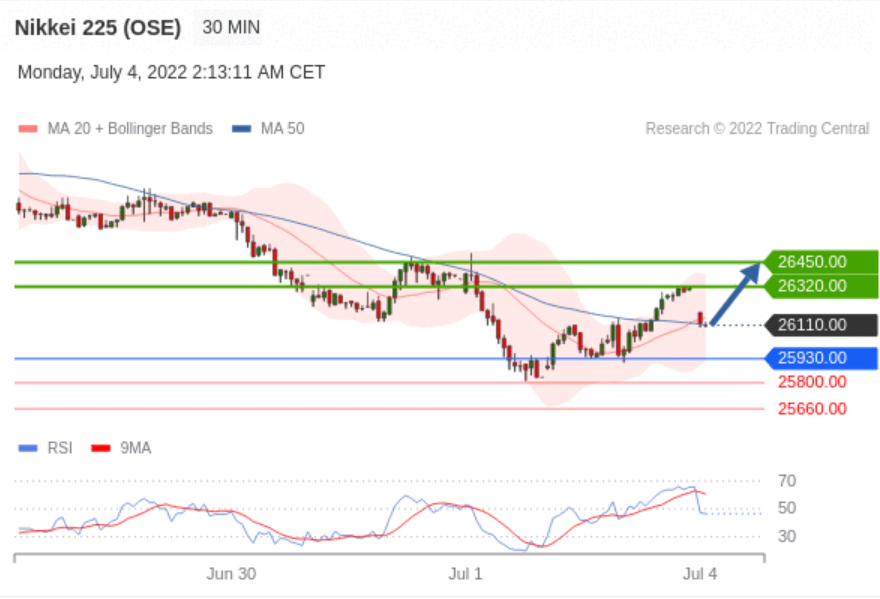Select the 30 MIN timeframe label

click(x=231, y=27)
